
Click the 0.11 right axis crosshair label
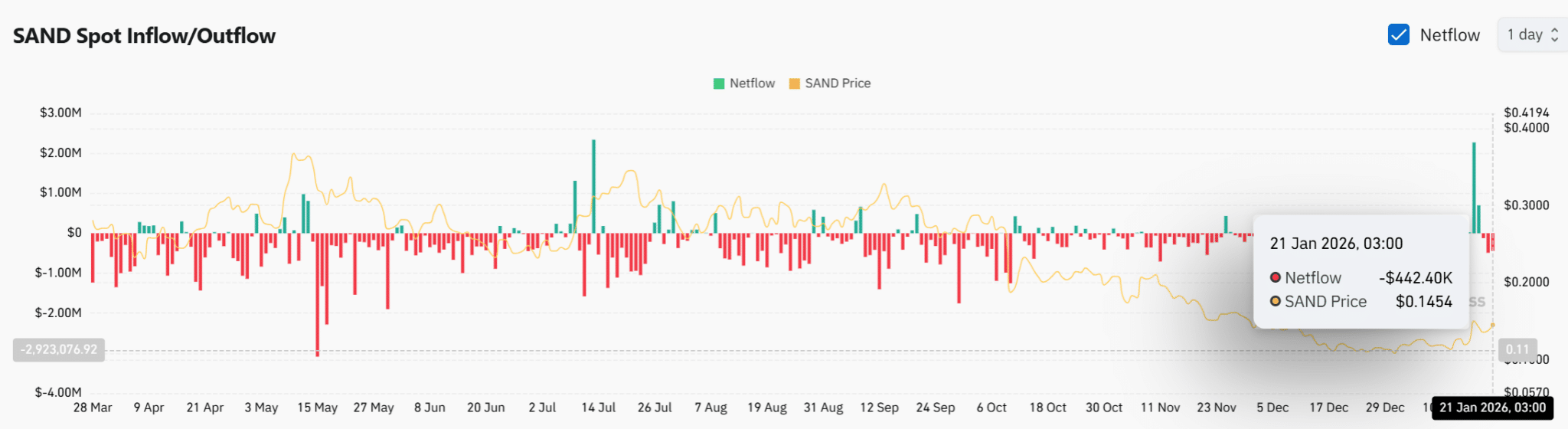pos(1517,349)
